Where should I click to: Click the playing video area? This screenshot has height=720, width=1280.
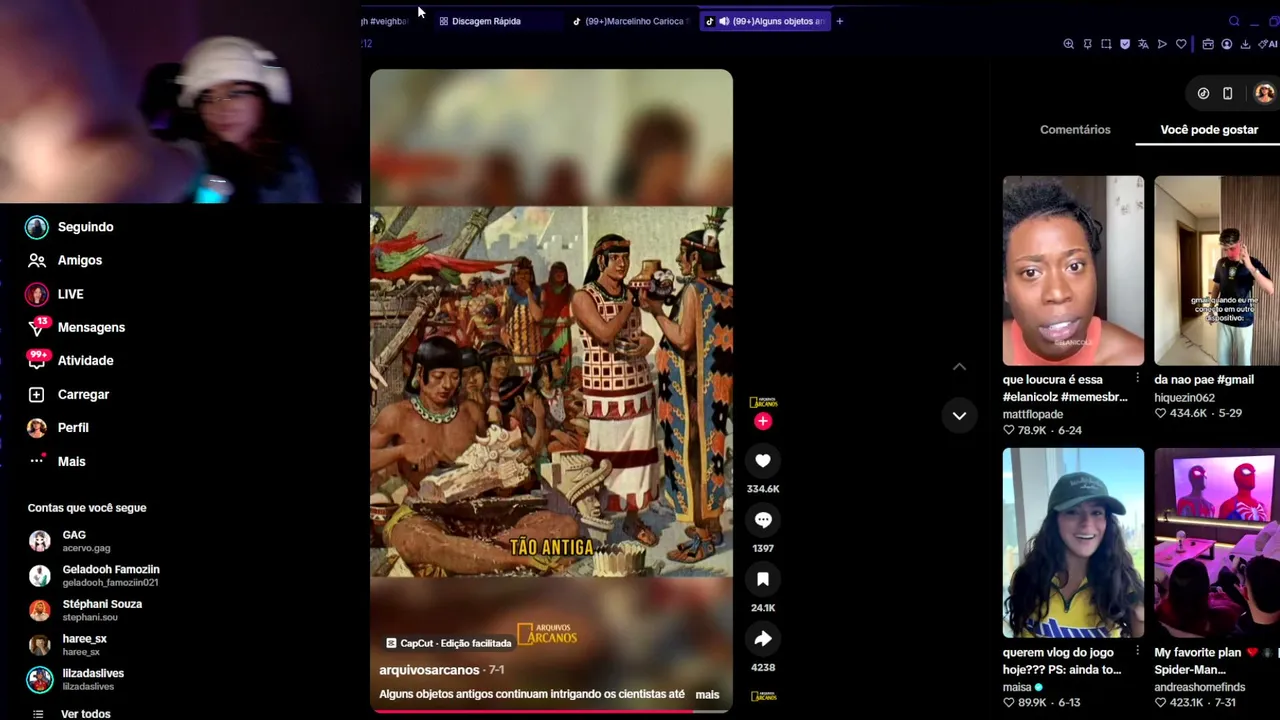551,390
